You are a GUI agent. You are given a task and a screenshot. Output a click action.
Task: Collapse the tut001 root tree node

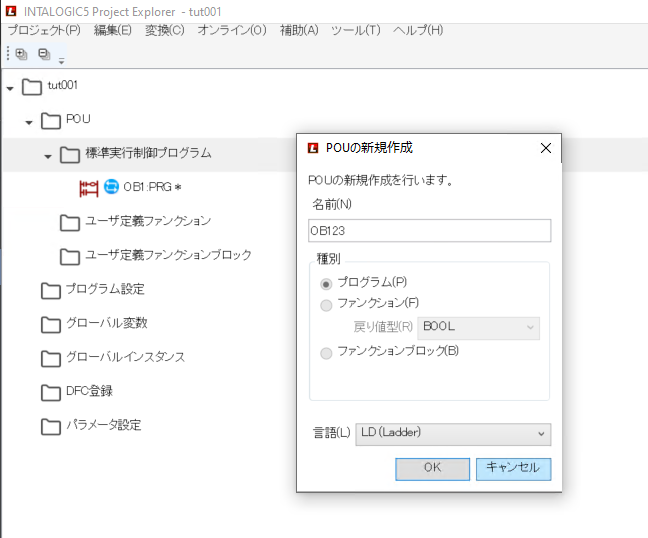coord(10,87)
